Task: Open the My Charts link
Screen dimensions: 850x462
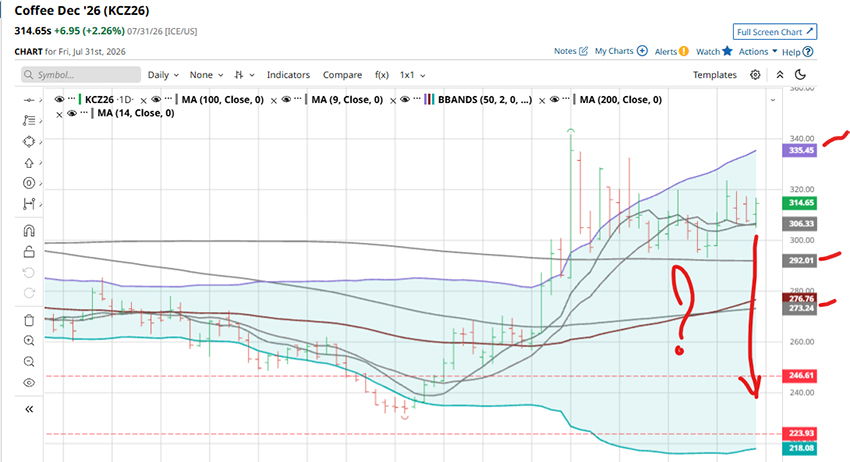Action: (x=614, y=51)
